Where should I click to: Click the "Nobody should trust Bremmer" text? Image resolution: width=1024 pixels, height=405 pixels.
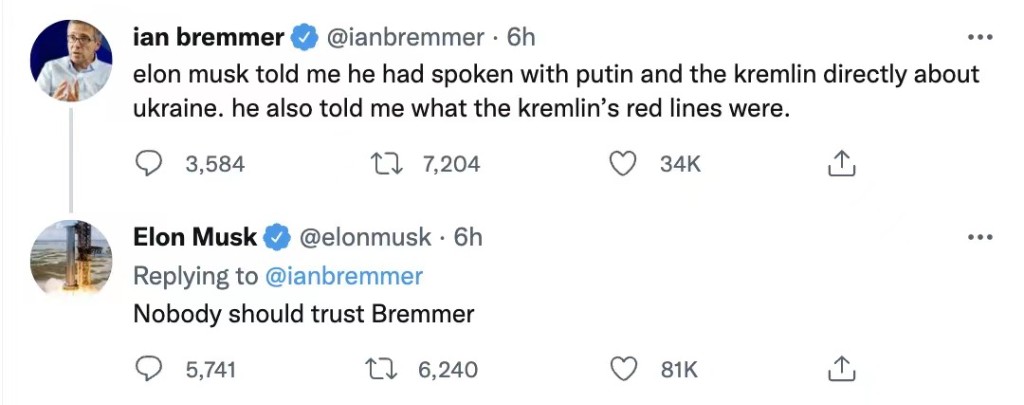coord(303,313)
